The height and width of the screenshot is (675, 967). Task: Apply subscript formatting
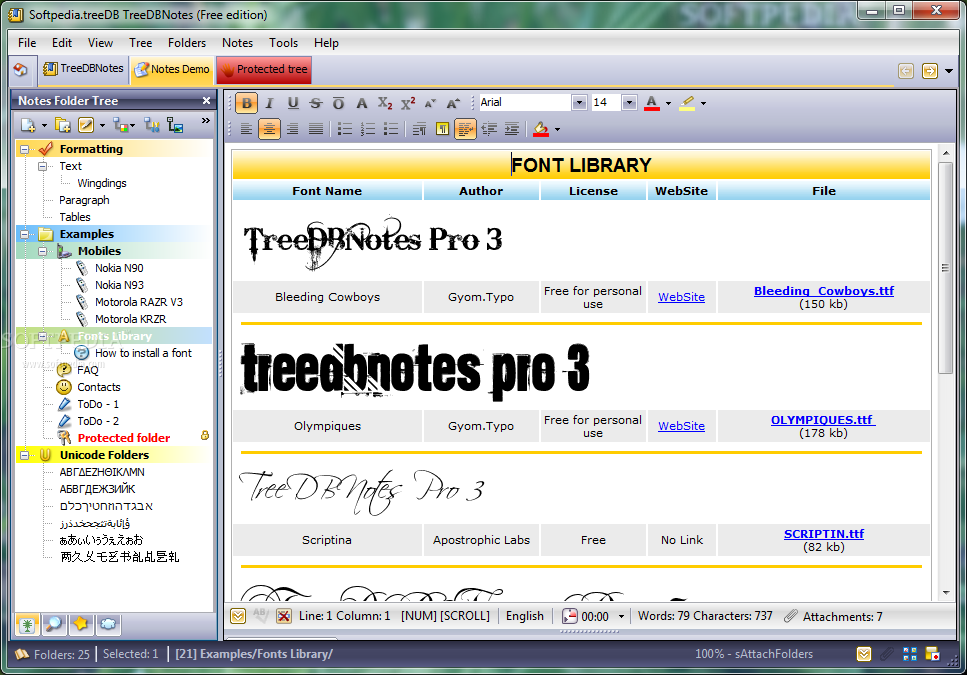point(385,103)
